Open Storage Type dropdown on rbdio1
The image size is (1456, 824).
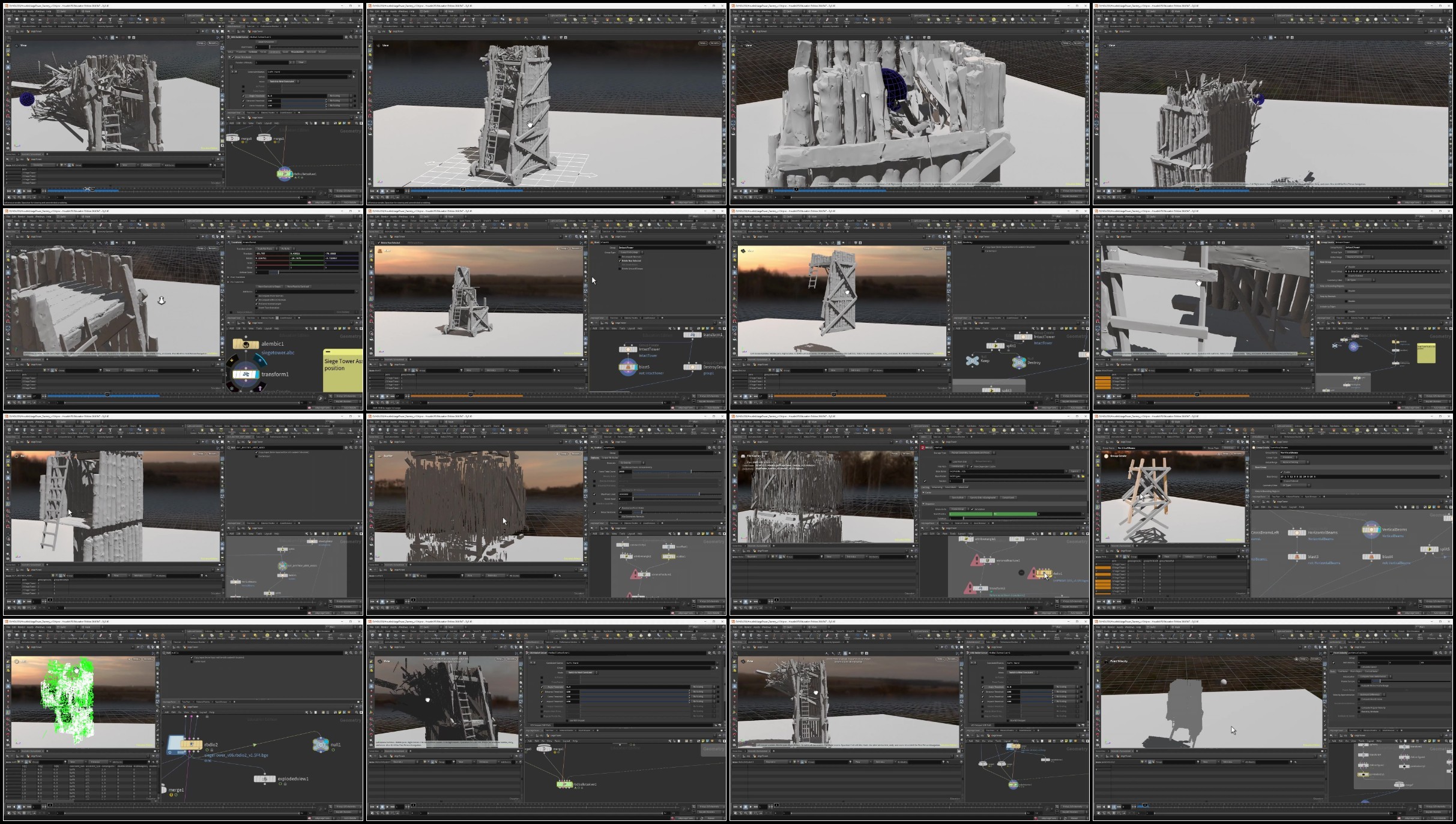973,453
